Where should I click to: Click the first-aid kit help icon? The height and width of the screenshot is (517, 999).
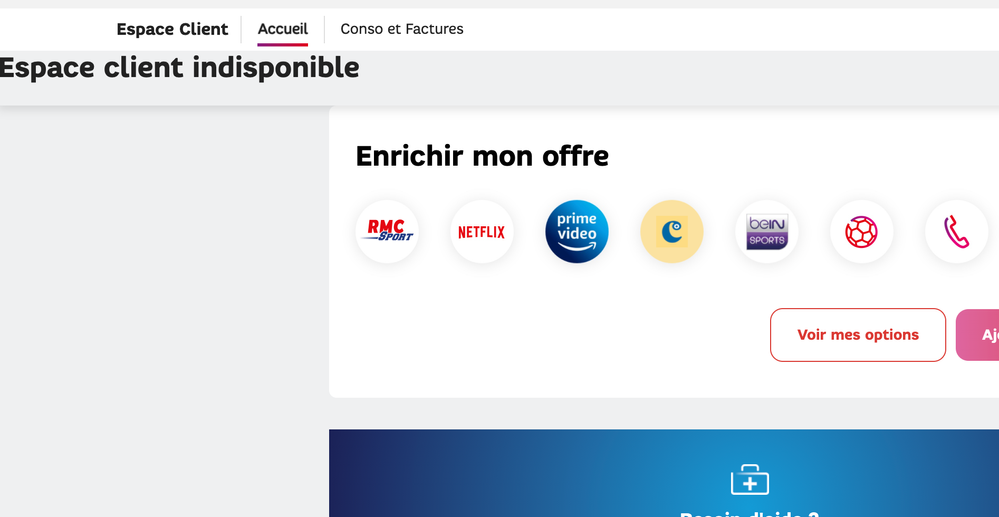749,480
